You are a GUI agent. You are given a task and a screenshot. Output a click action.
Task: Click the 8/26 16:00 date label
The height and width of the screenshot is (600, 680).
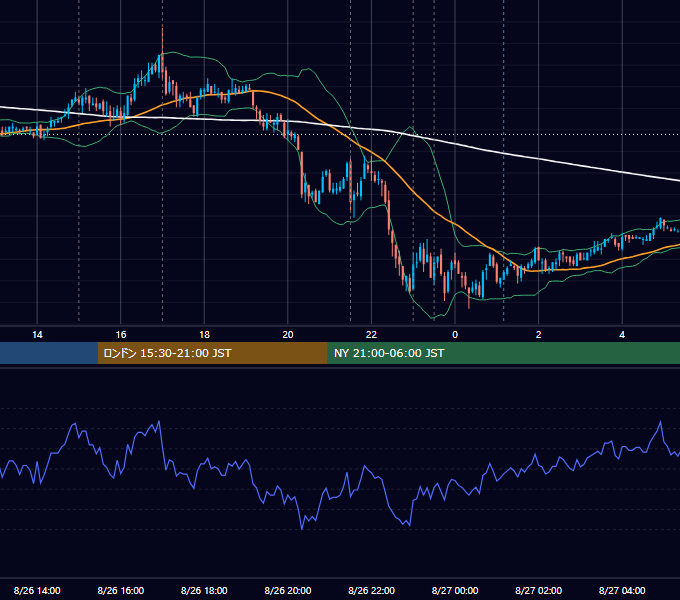[x=121, y=590]
